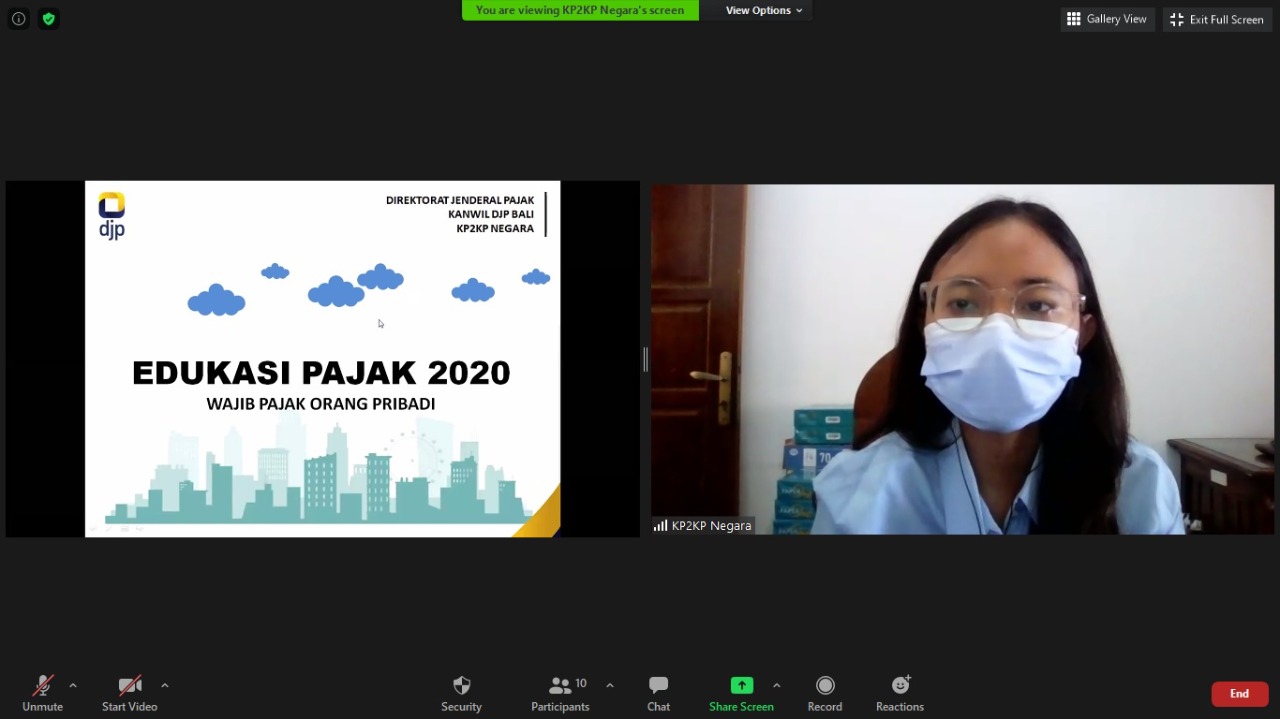
Task: Start Video with the camera toggle
Action: (x=129, y=692)
